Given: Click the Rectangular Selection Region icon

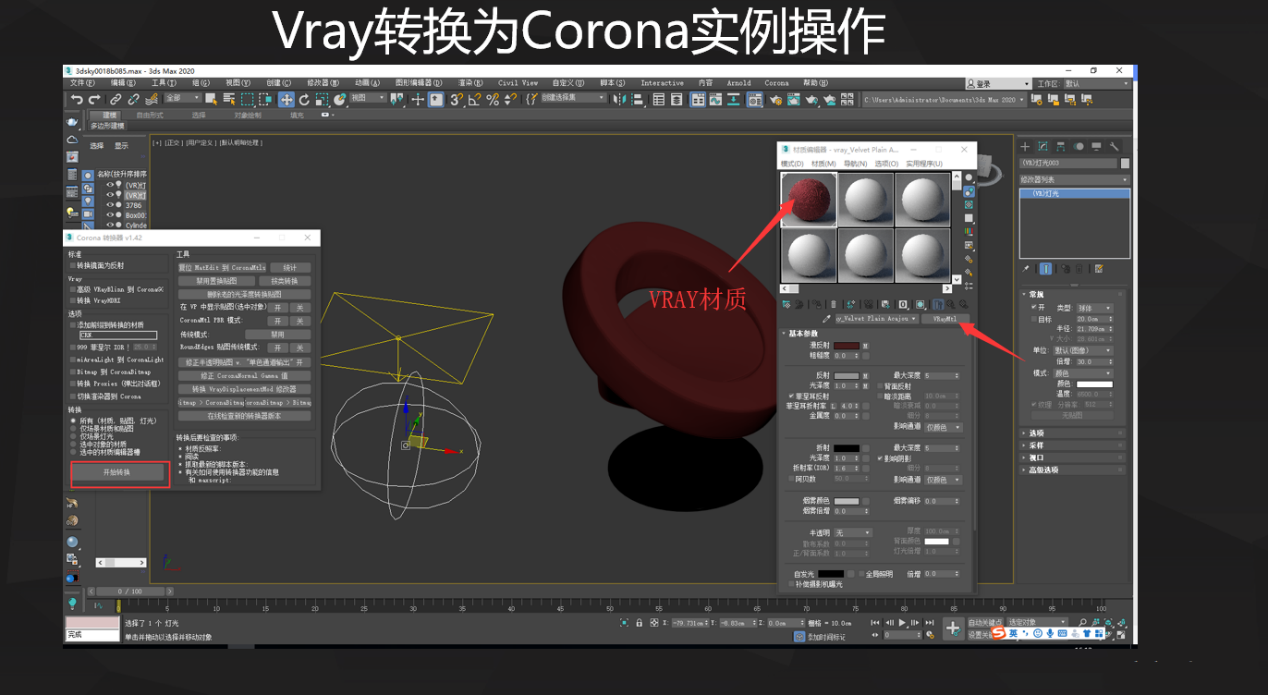Looking at the screenshot, I should (247, 99).
